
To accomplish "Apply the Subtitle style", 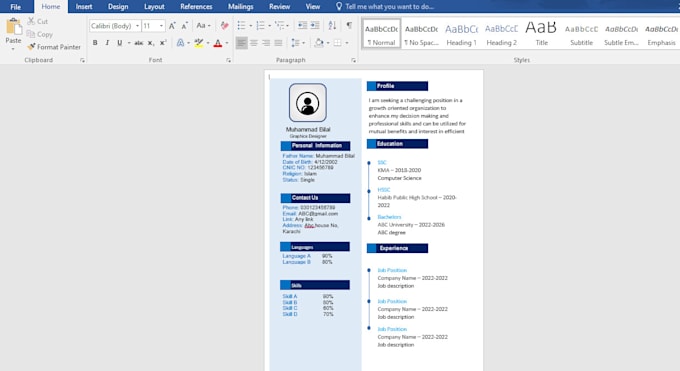I will click(581, 34).
